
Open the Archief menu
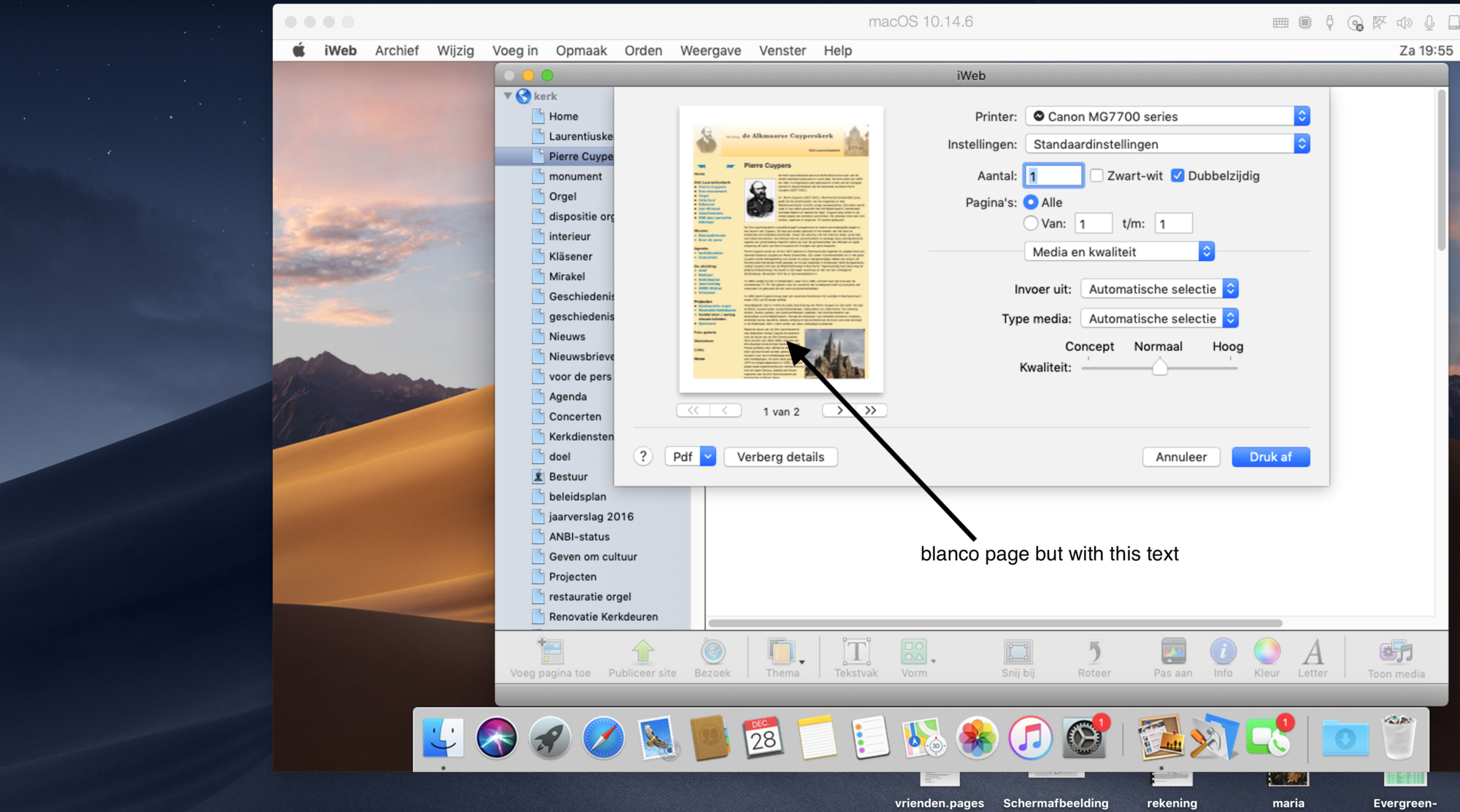pyautogui.click(x=396, y=50)
